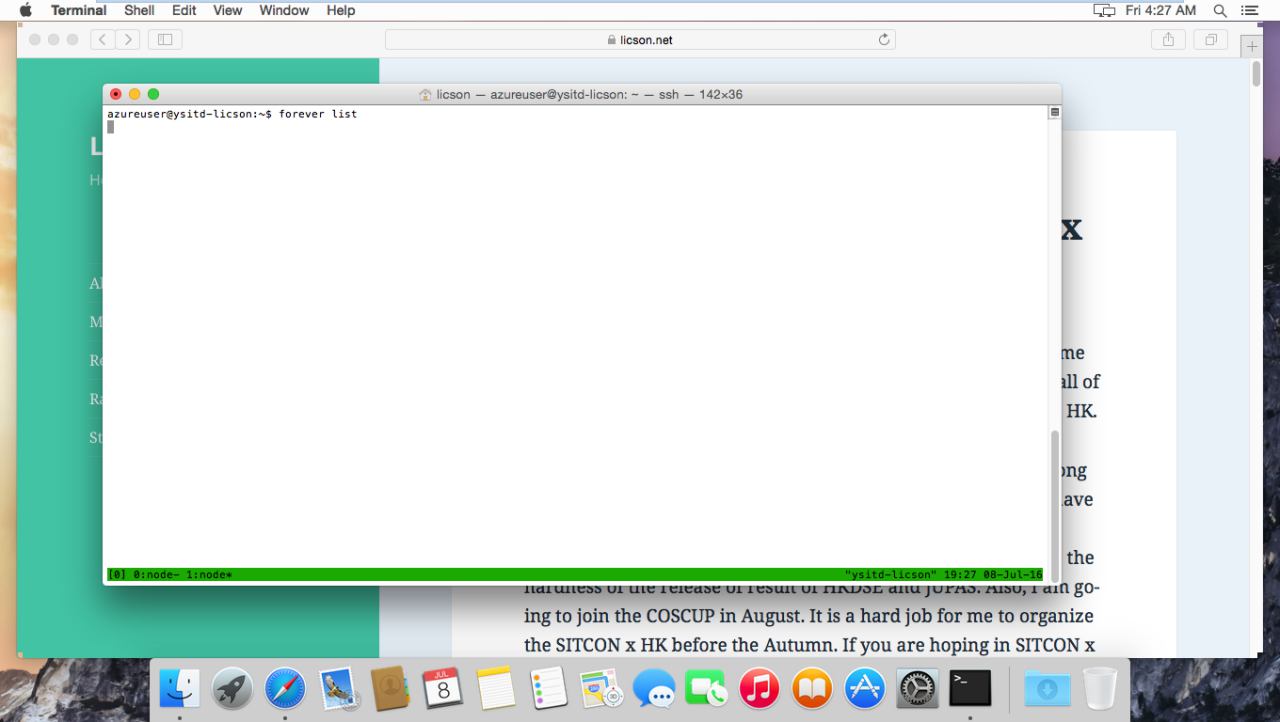Image resolution: width=1280 pixels, height=722 pixels.
Task: Click the display mirroring icon in menu bar
Action: tap(1104, 10)
